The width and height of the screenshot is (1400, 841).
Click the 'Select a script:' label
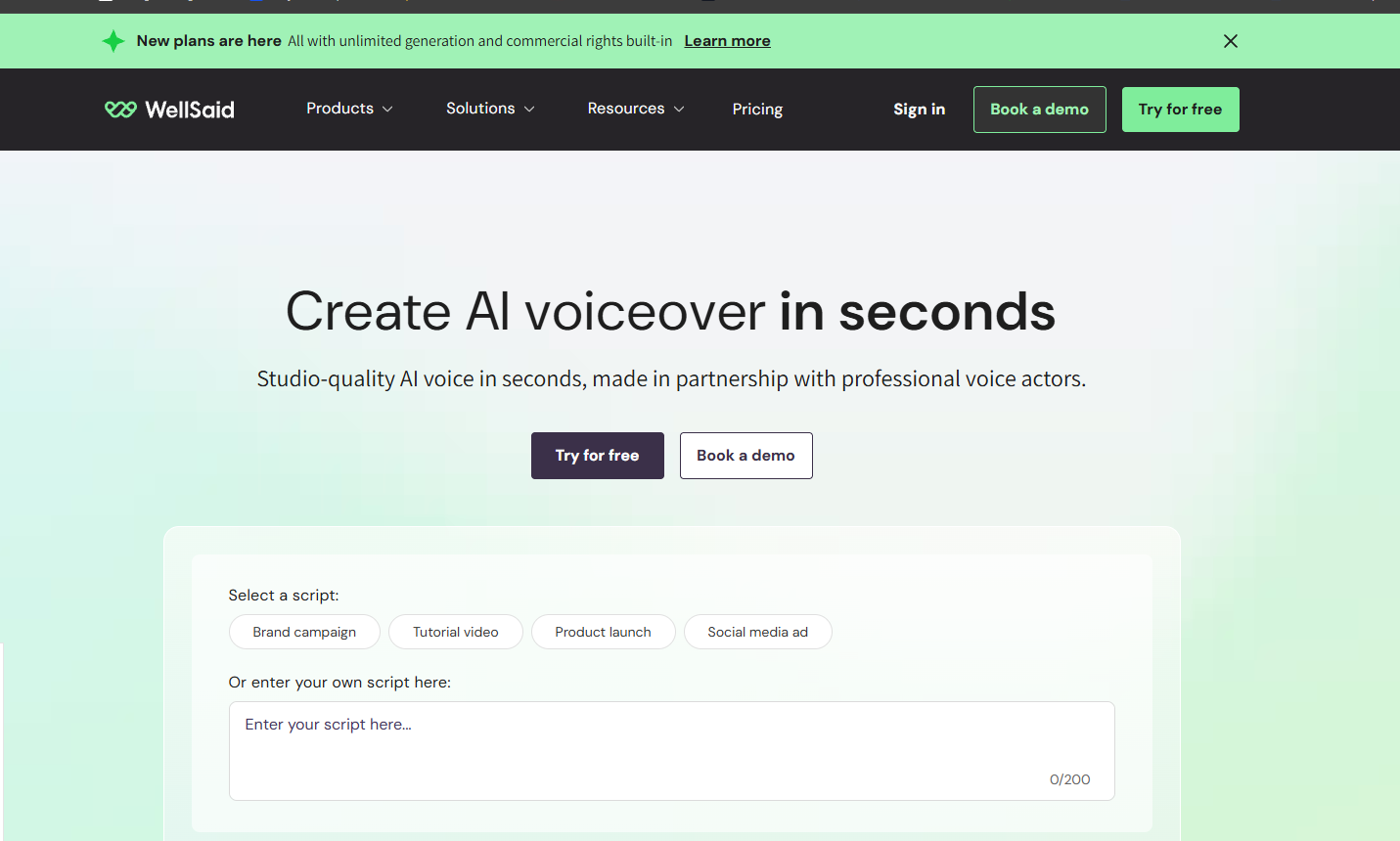click(x=284, y=596)
